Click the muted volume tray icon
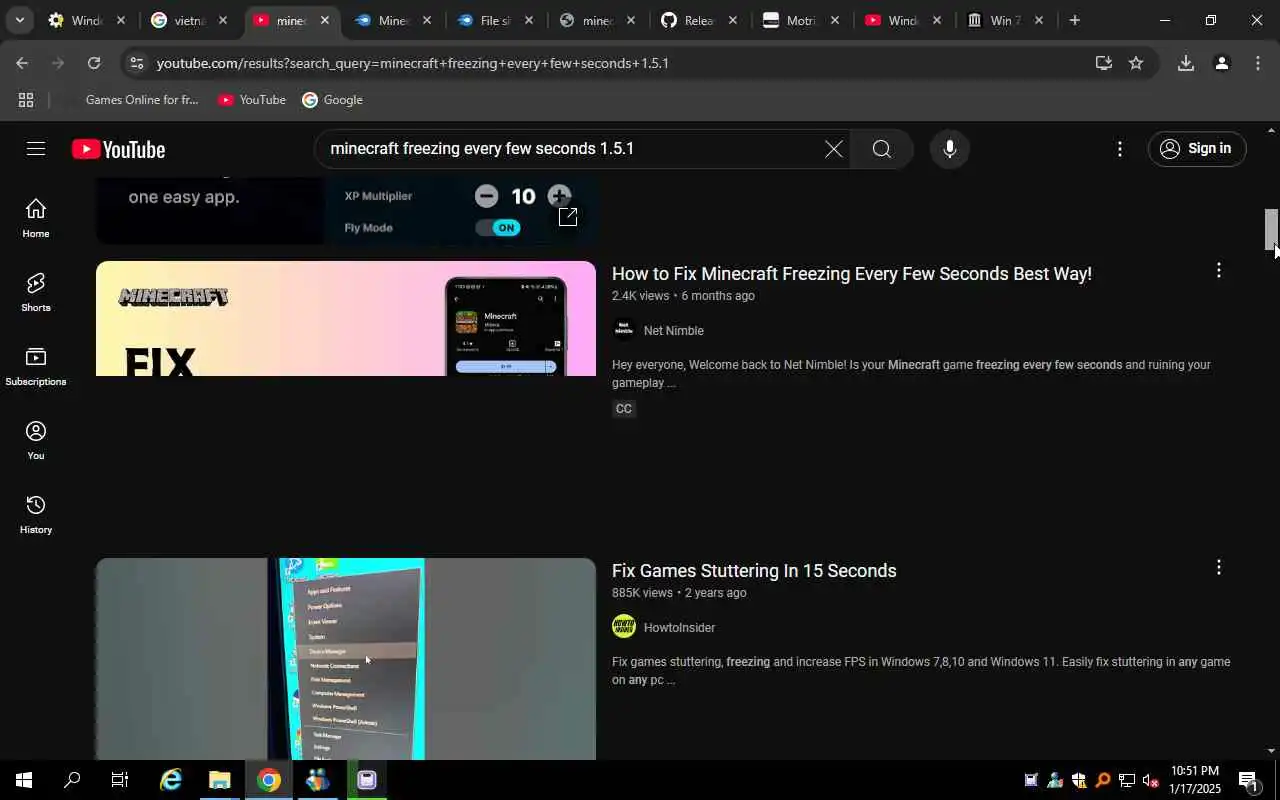Image resolution: width=1280 pixels, height=800 pixels. [x=1150, y=780]
